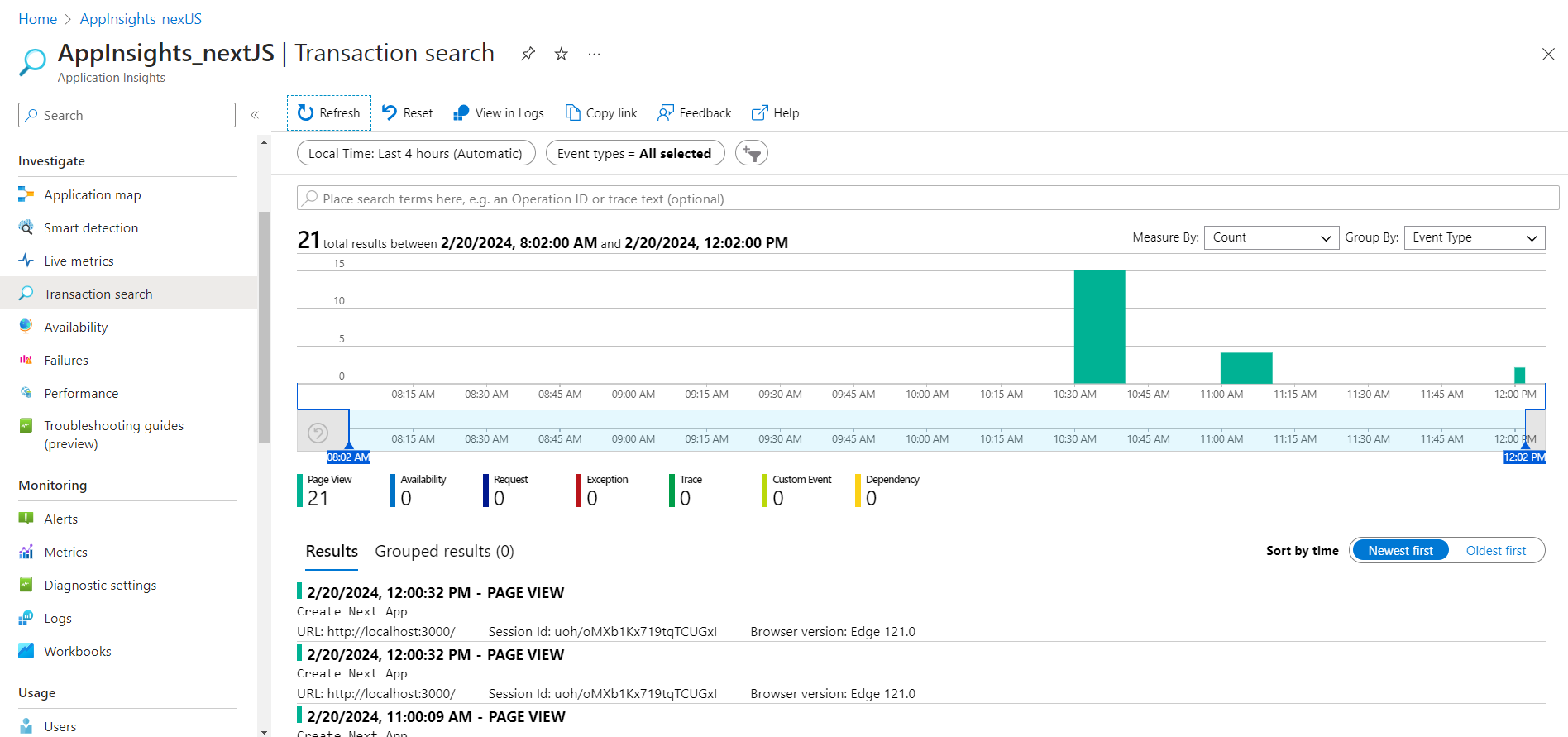Open first 12:00:32 PM PAGE VIEW result
The height and width of the screenshot is (737, 1568).
pos(920,611)
